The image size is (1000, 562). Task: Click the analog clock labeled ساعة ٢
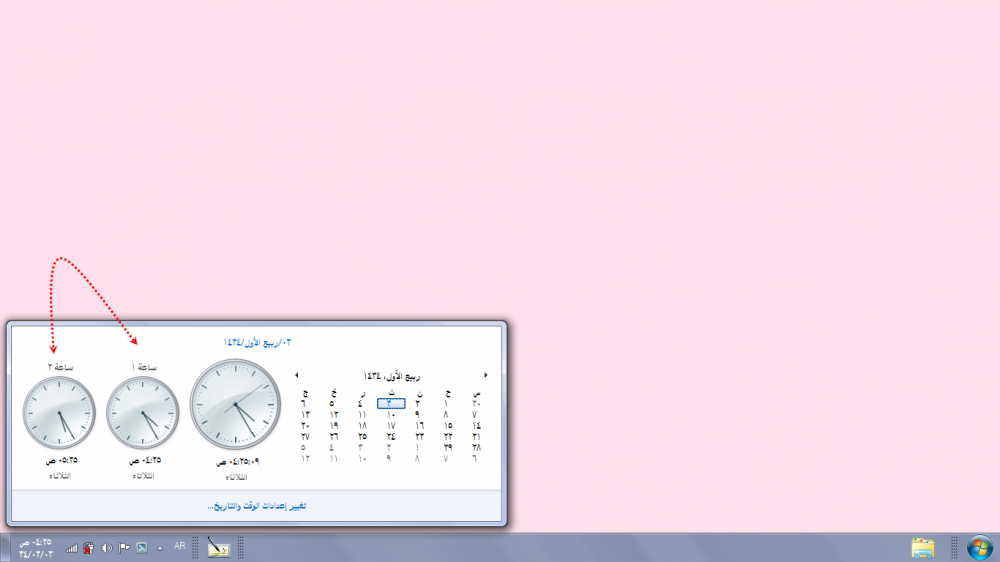coord(59,413)
